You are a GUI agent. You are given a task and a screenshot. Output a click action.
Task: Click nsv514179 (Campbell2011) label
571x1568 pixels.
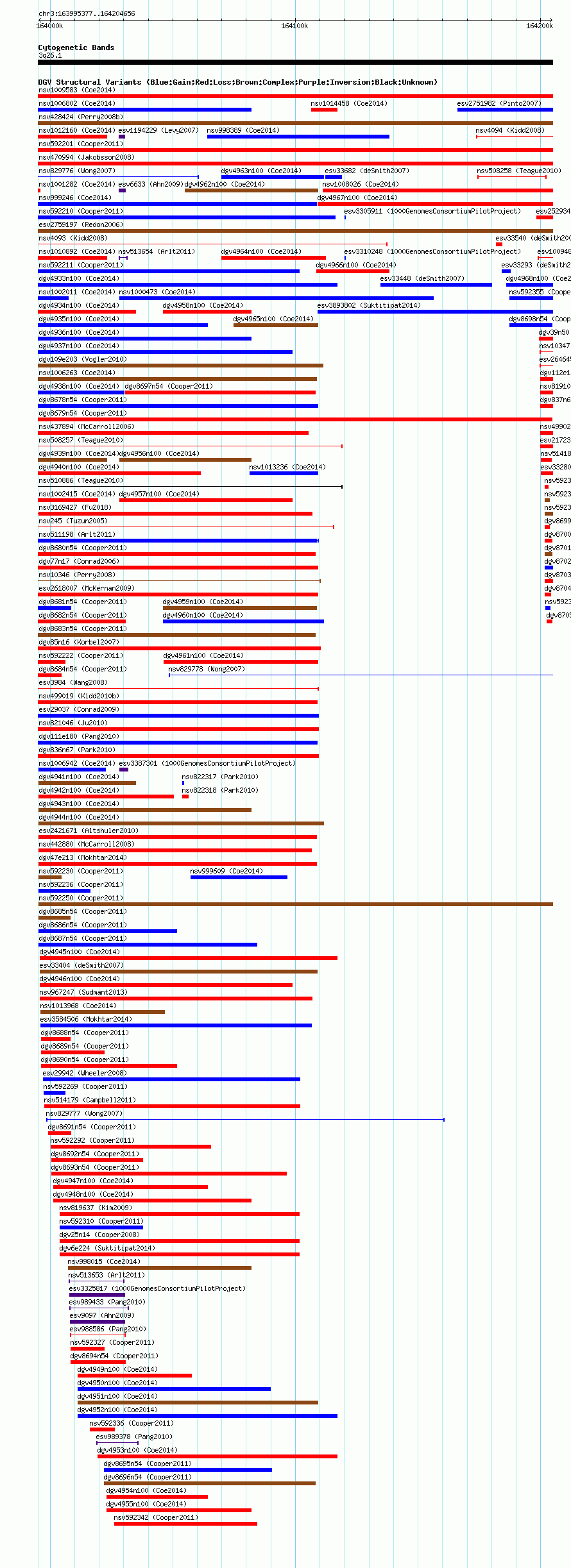90,1100
